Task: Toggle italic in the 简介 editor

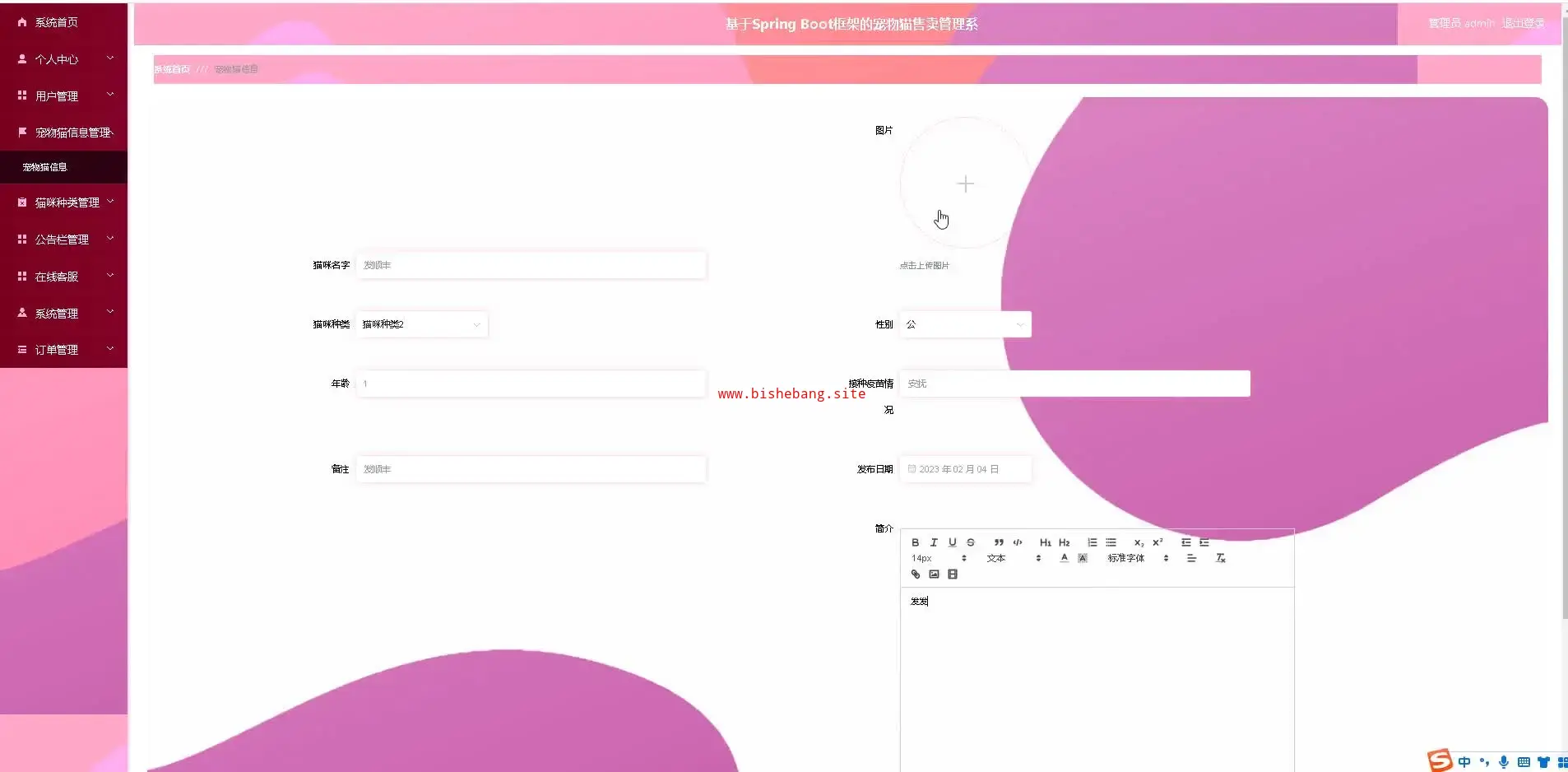Action: (934, 542)
